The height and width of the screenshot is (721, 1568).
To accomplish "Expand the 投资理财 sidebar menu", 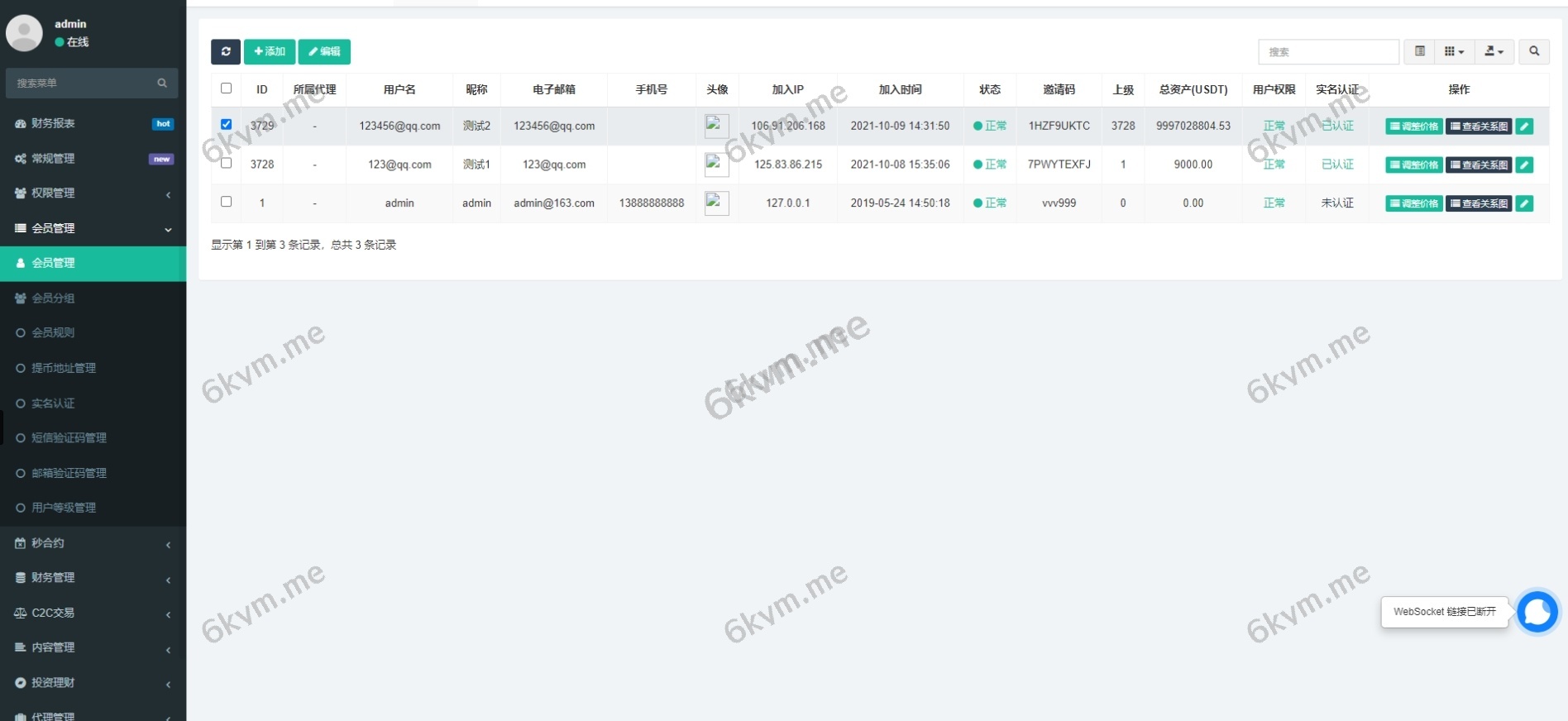I will click(x=93, y=683).
